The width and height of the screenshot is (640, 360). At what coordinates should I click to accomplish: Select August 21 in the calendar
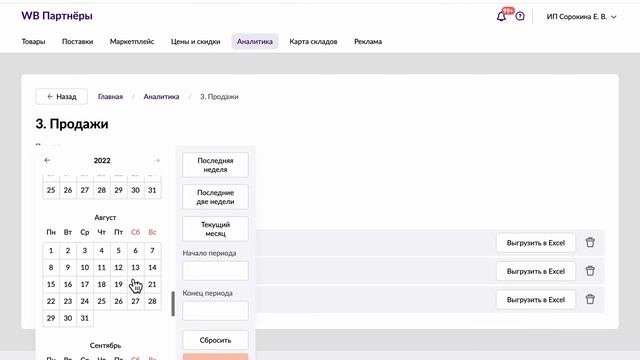pos(152,284)
